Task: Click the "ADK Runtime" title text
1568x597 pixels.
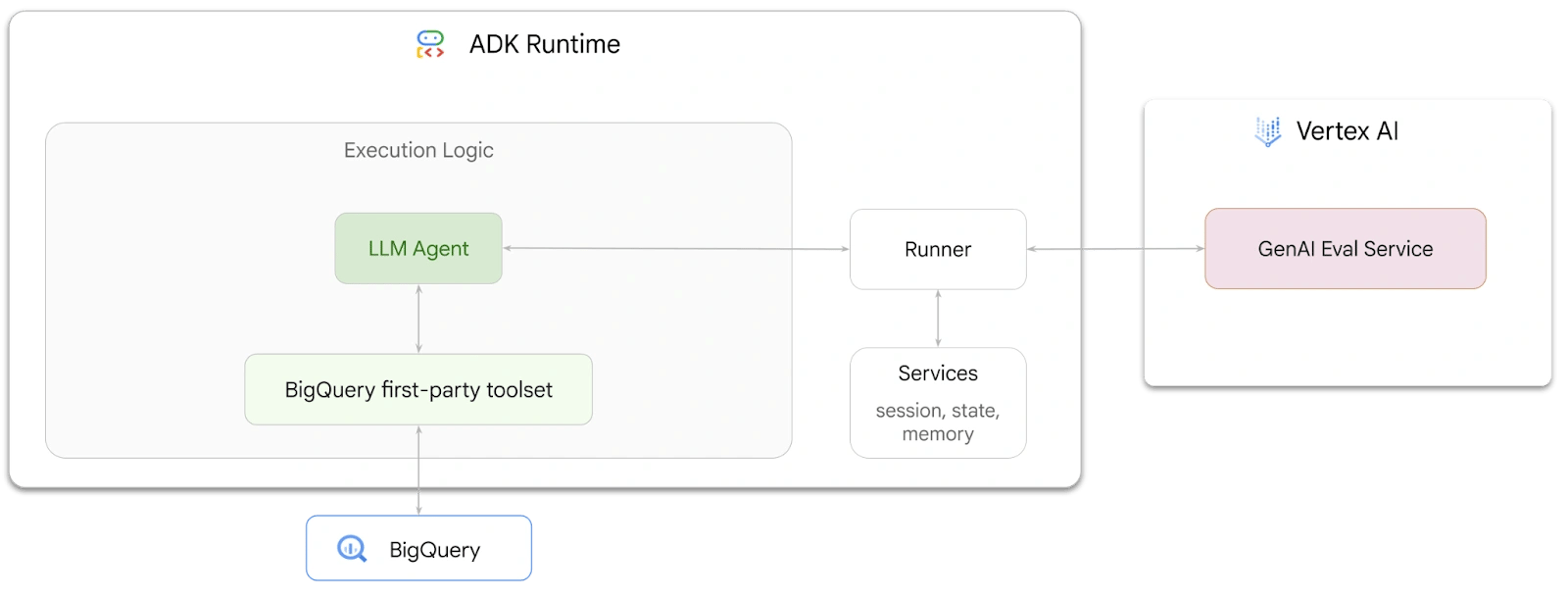Action: pos(545,44)
